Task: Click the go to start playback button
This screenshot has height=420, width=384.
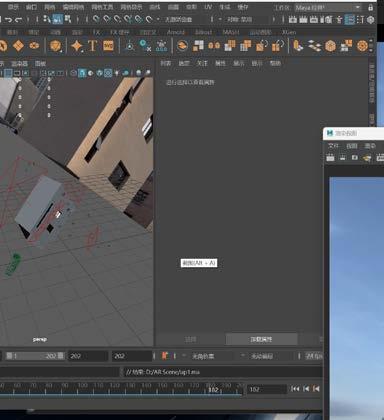Action: [x=295, y=389]
